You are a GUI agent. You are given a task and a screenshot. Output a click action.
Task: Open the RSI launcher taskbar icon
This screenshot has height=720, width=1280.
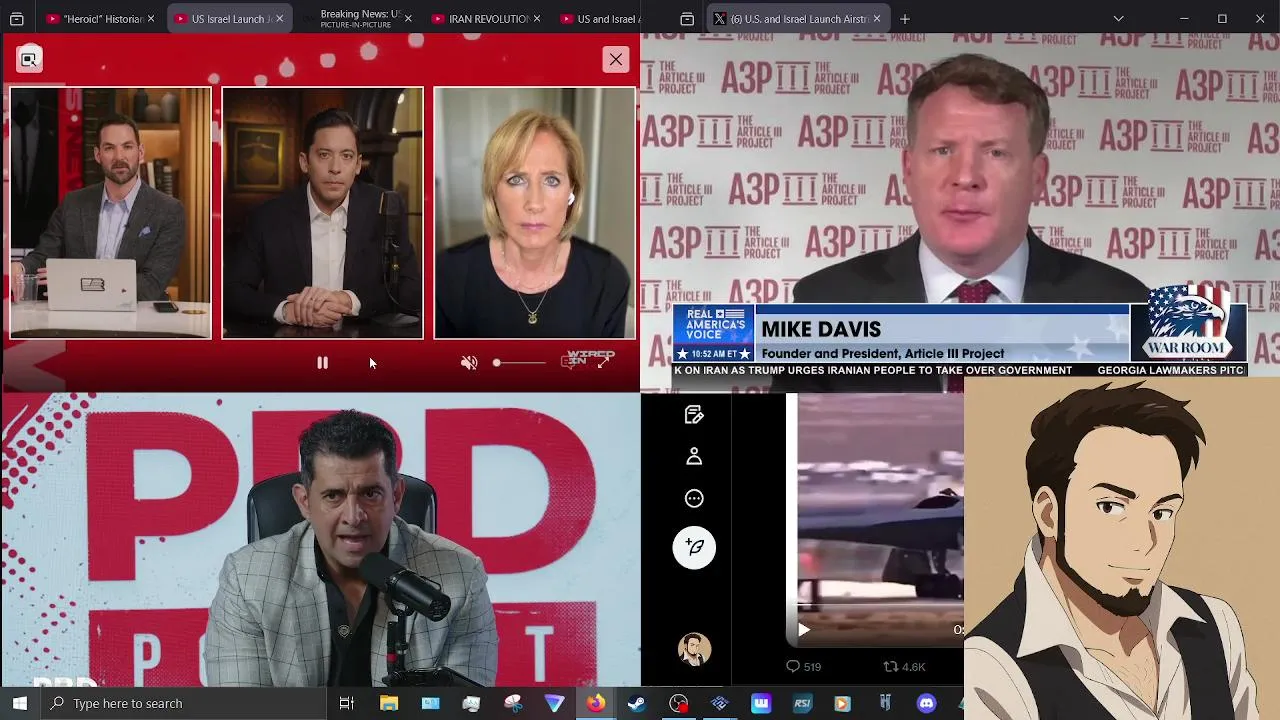(802, 703)
